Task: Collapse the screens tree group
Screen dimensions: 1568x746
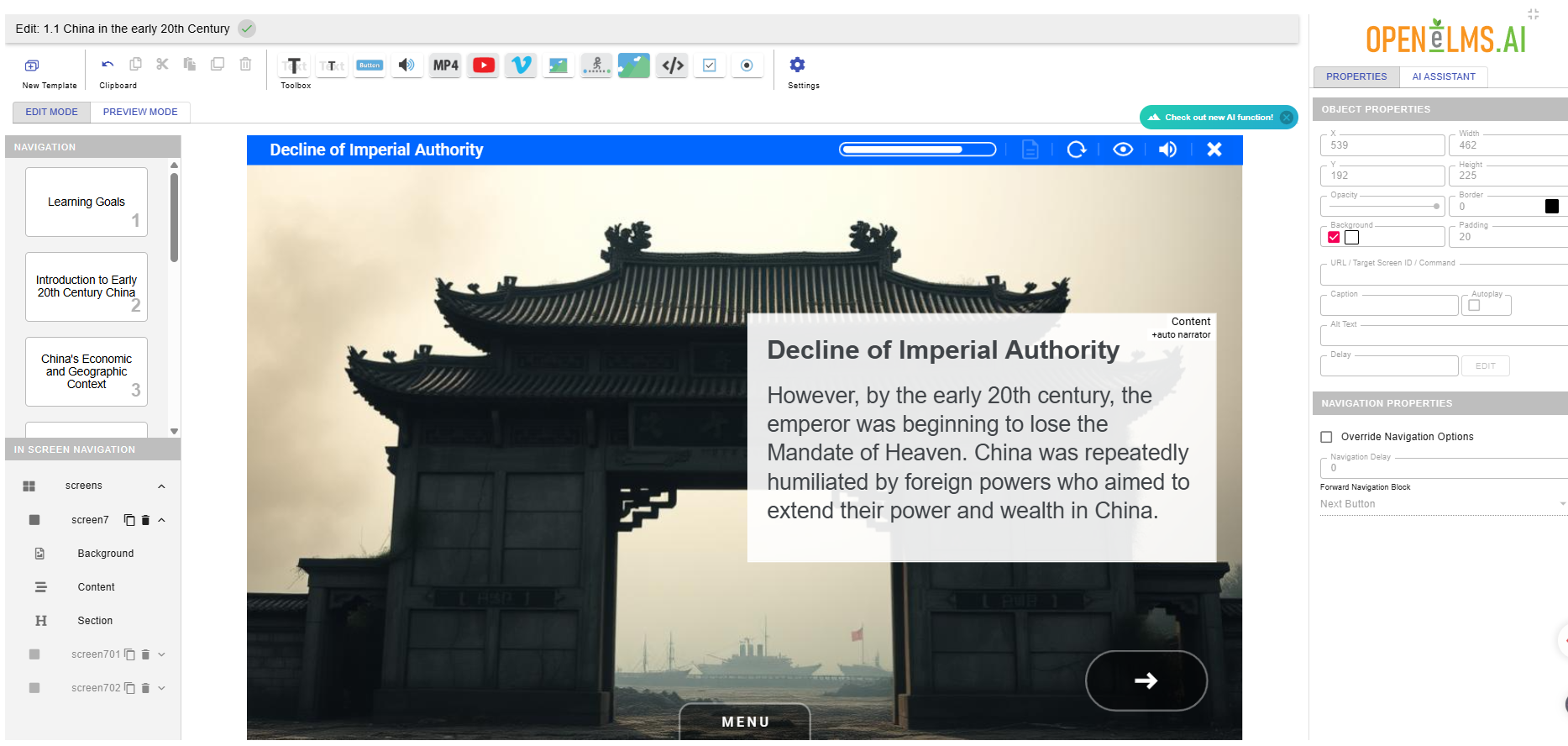Action: tap(162, 486)
